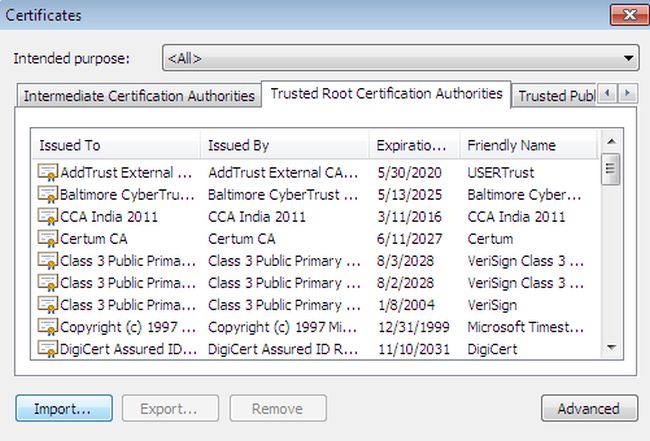
Task: Click the Remove button
Action: (x=278, y=408)
